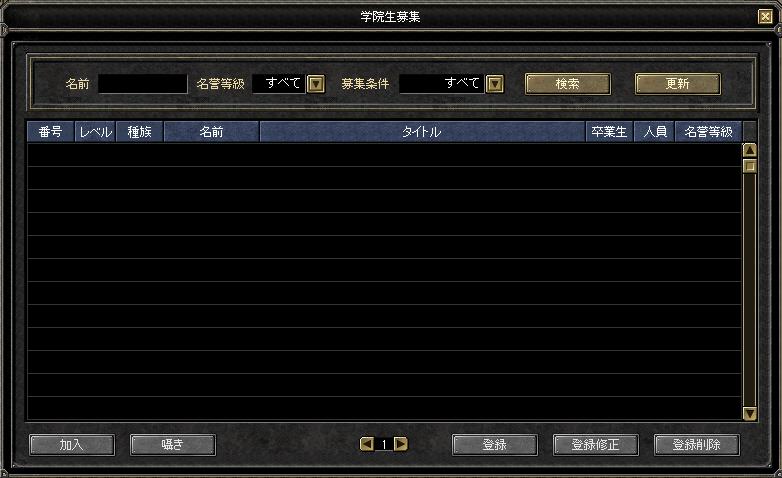Click the 登録削除 delete registration button
Image resolution: width=782 pixels, height=478 pixels.
[x=697, y=445]
